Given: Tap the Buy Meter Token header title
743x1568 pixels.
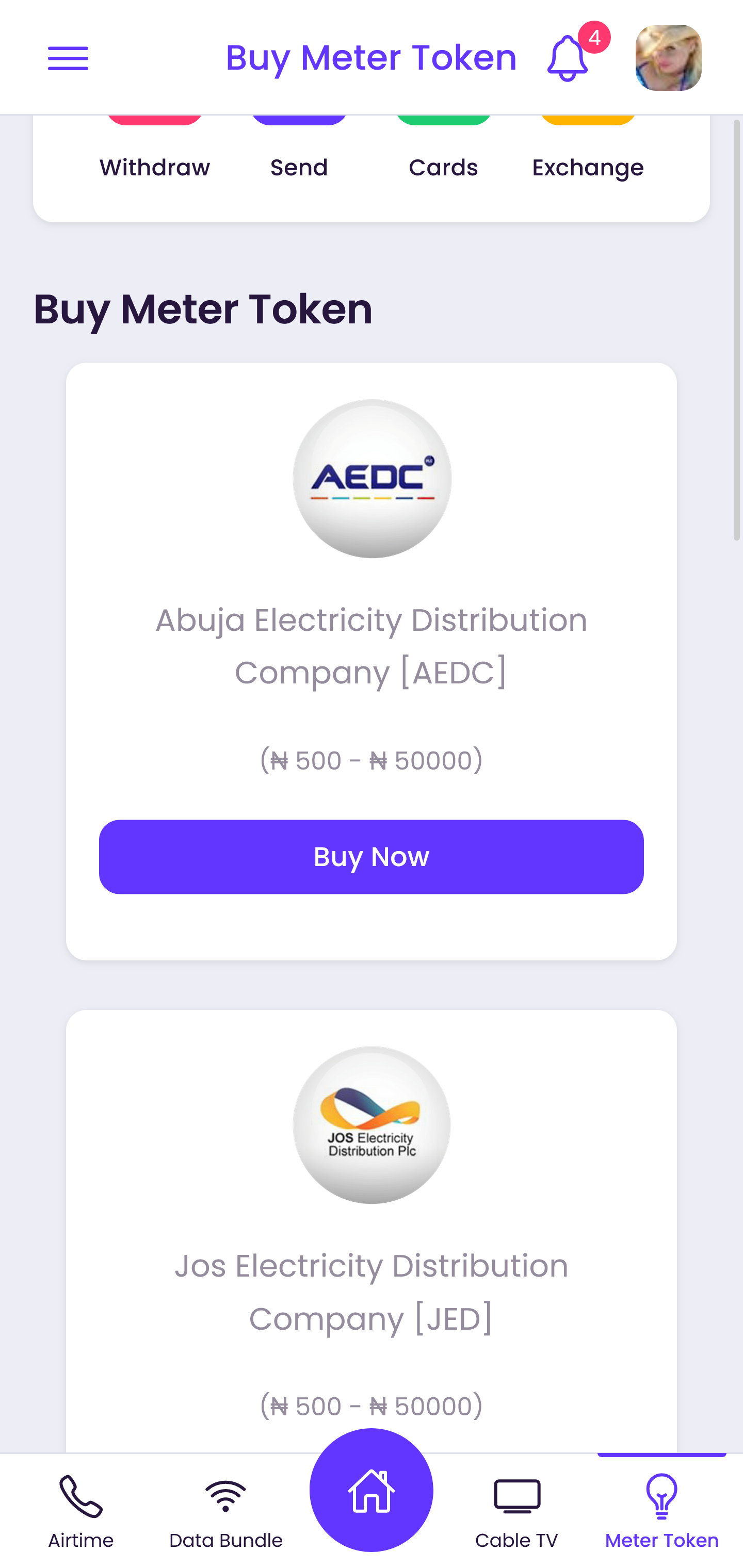Looking at the screenshot, I should coord(371,58).
